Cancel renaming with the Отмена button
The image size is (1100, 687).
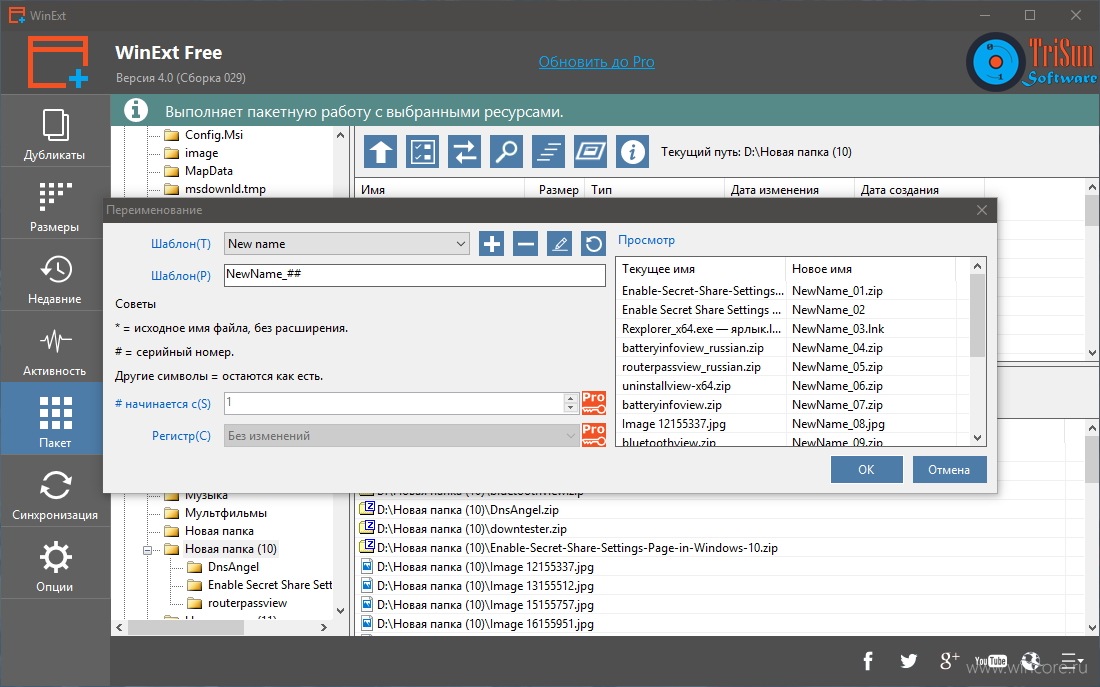pyautogui.click(x=949, y=469)
